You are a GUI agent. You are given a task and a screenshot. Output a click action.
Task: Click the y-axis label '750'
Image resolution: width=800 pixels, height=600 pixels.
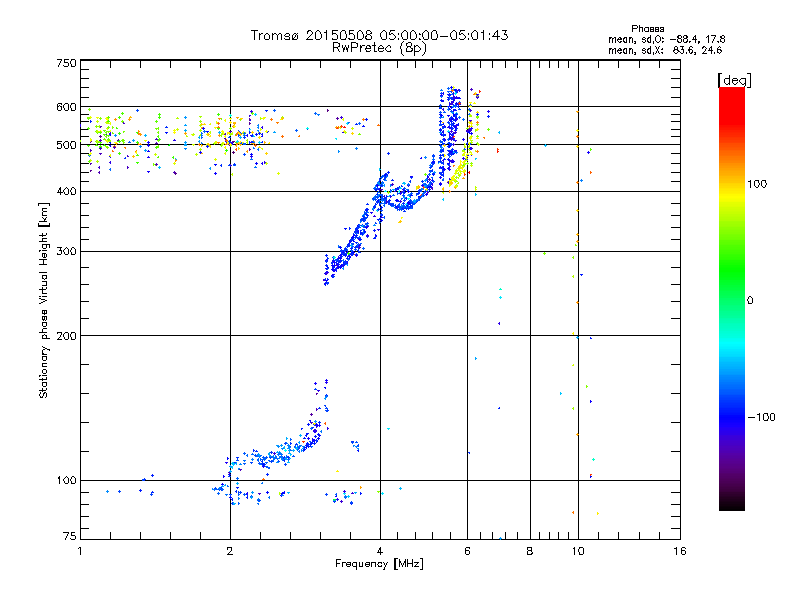point(66,63)
